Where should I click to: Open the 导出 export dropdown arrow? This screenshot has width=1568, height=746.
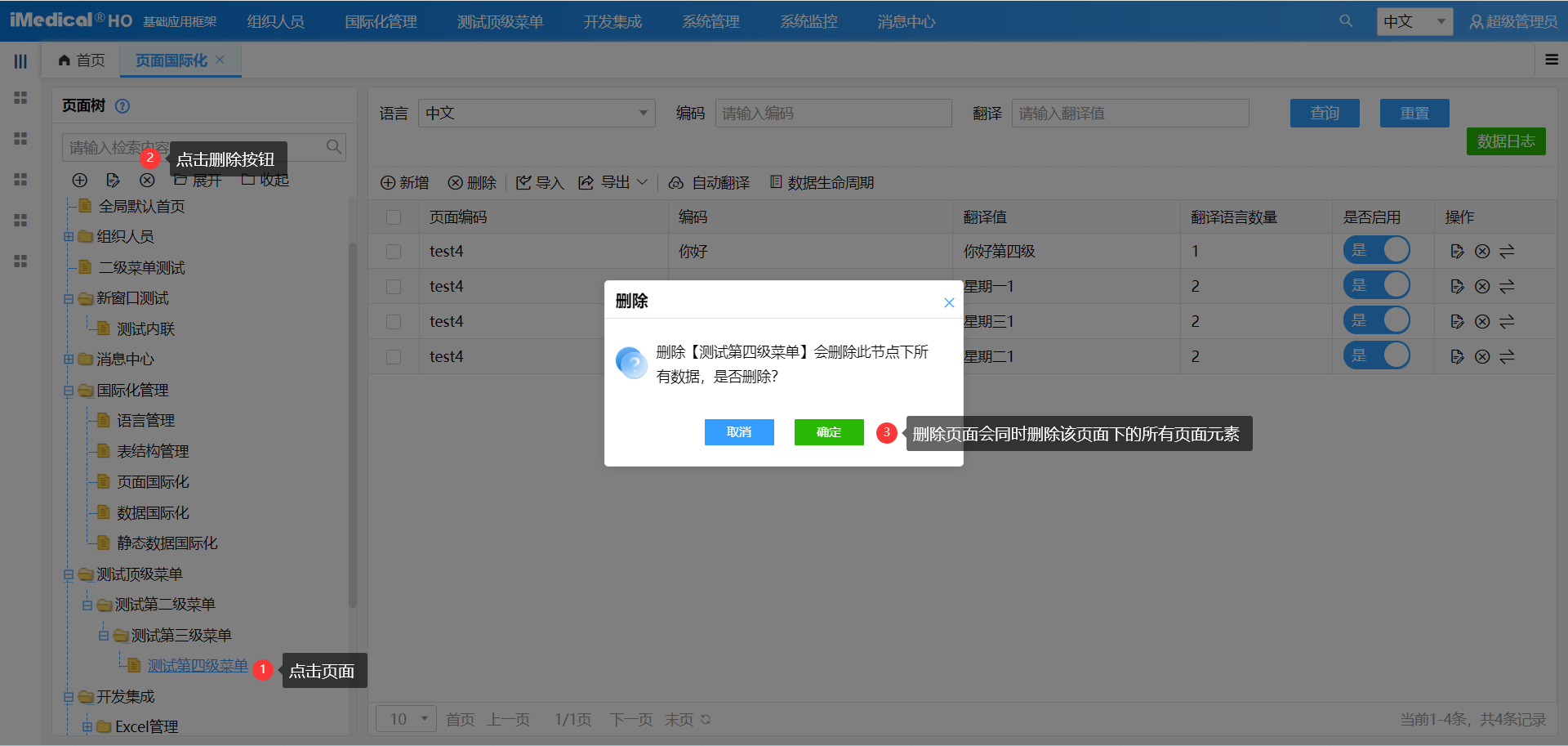coord(642,182)
